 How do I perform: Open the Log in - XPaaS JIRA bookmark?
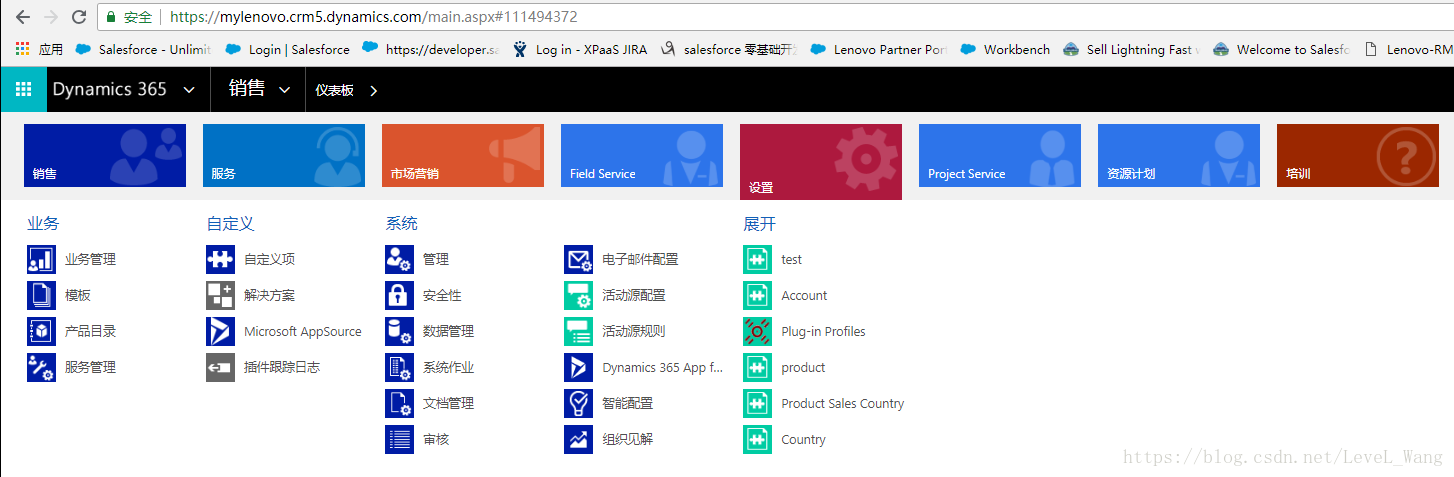(x=579, y=49)
